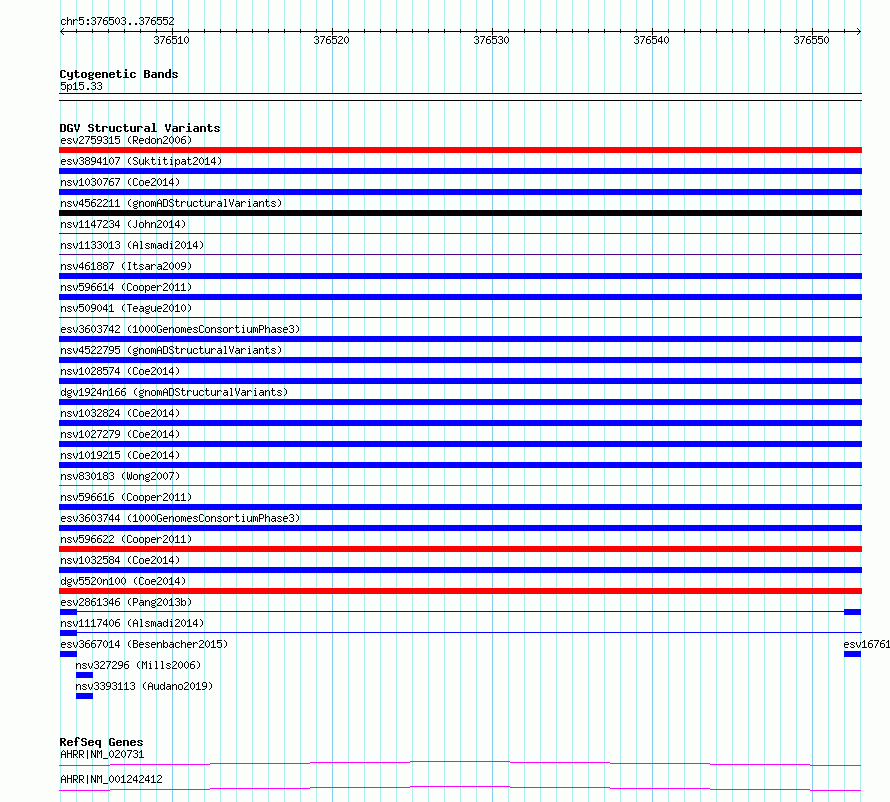Click esv3667014 (Besenbacher2015) label
890x802 pixels.
144,644
